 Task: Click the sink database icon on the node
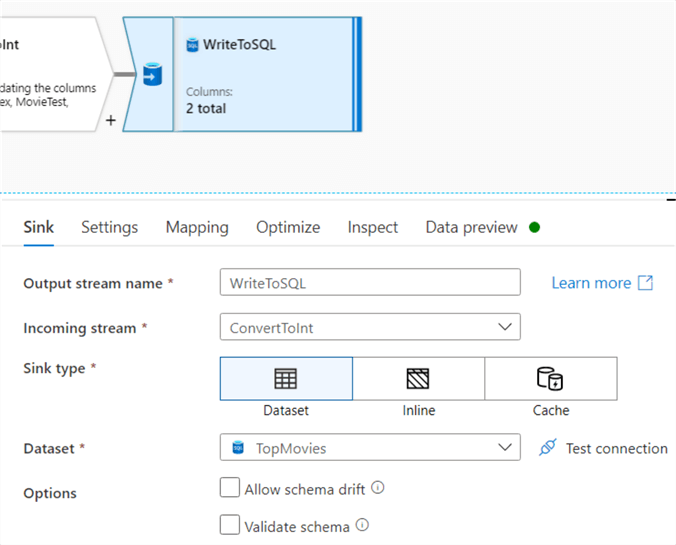pos(150,75)
